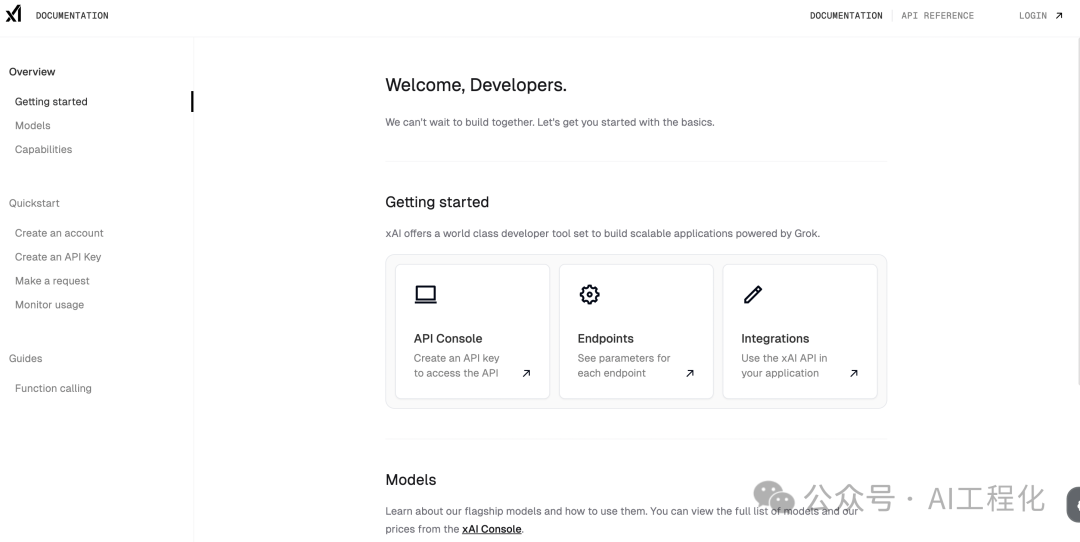
Task: Click the Welcome, Developers. heading
Action: (x=476, y=85)
